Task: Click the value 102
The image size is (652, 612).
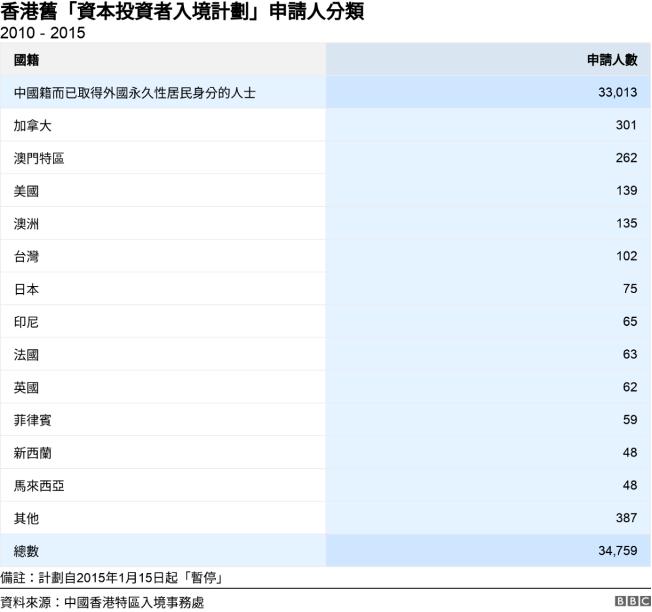Action: pyautogui.click(x=626, y=256)
